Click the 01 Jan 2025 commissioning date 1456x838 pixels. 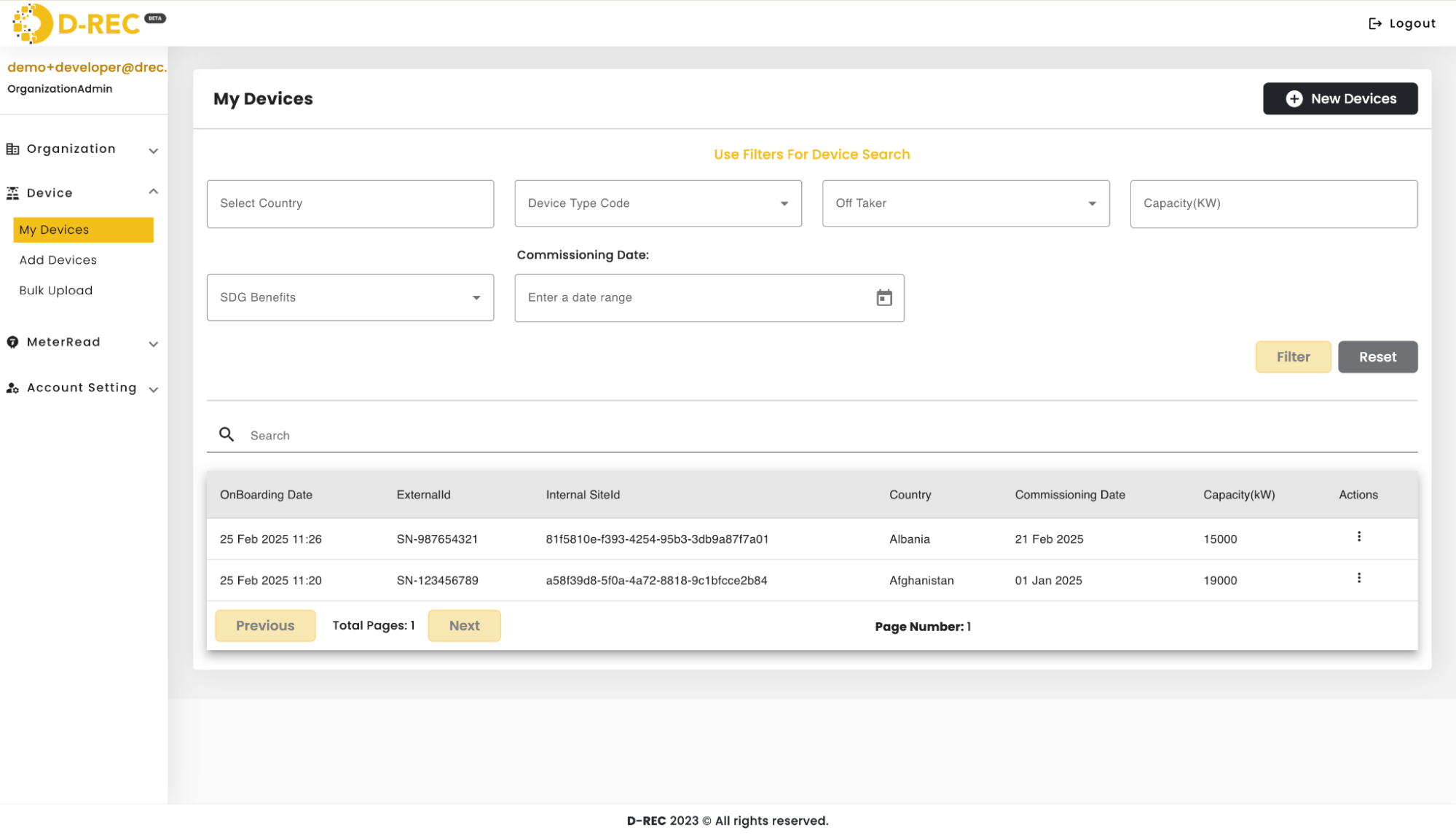1047,581
